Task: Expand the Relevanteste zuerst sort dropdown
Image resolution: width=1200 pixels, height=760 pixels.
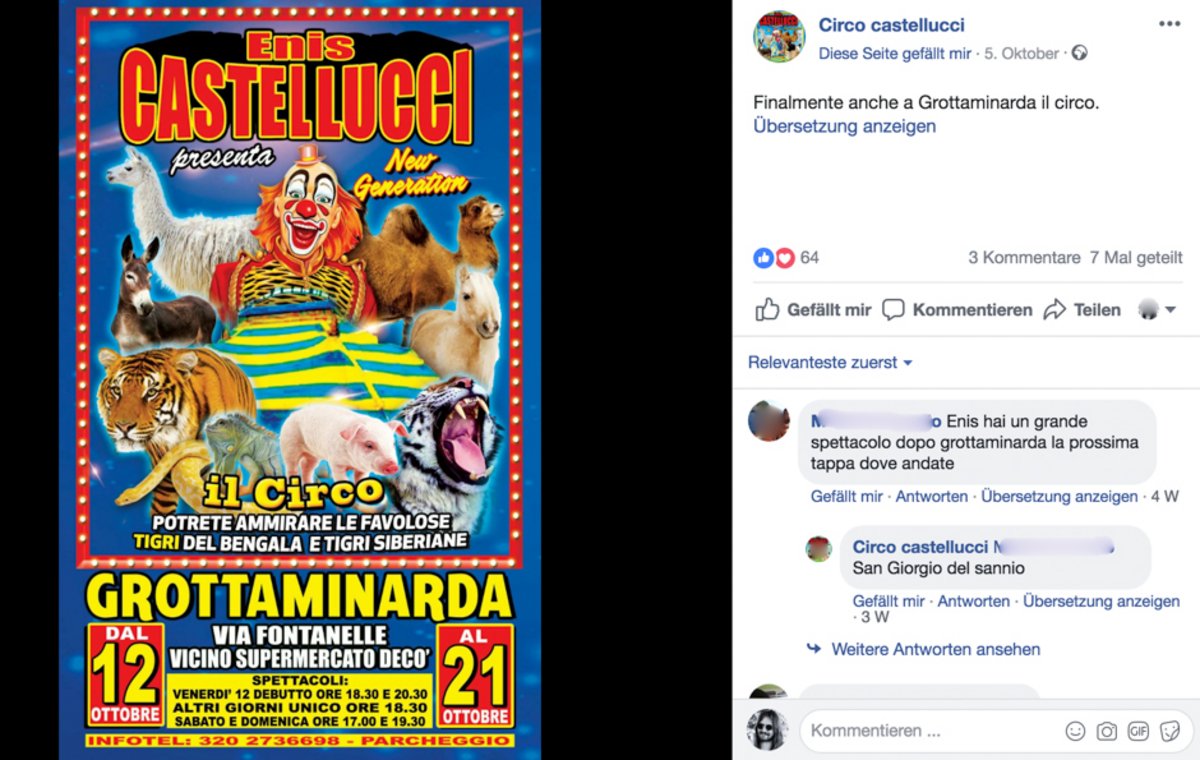Action: pyautogui.click(x=830, y=363)
